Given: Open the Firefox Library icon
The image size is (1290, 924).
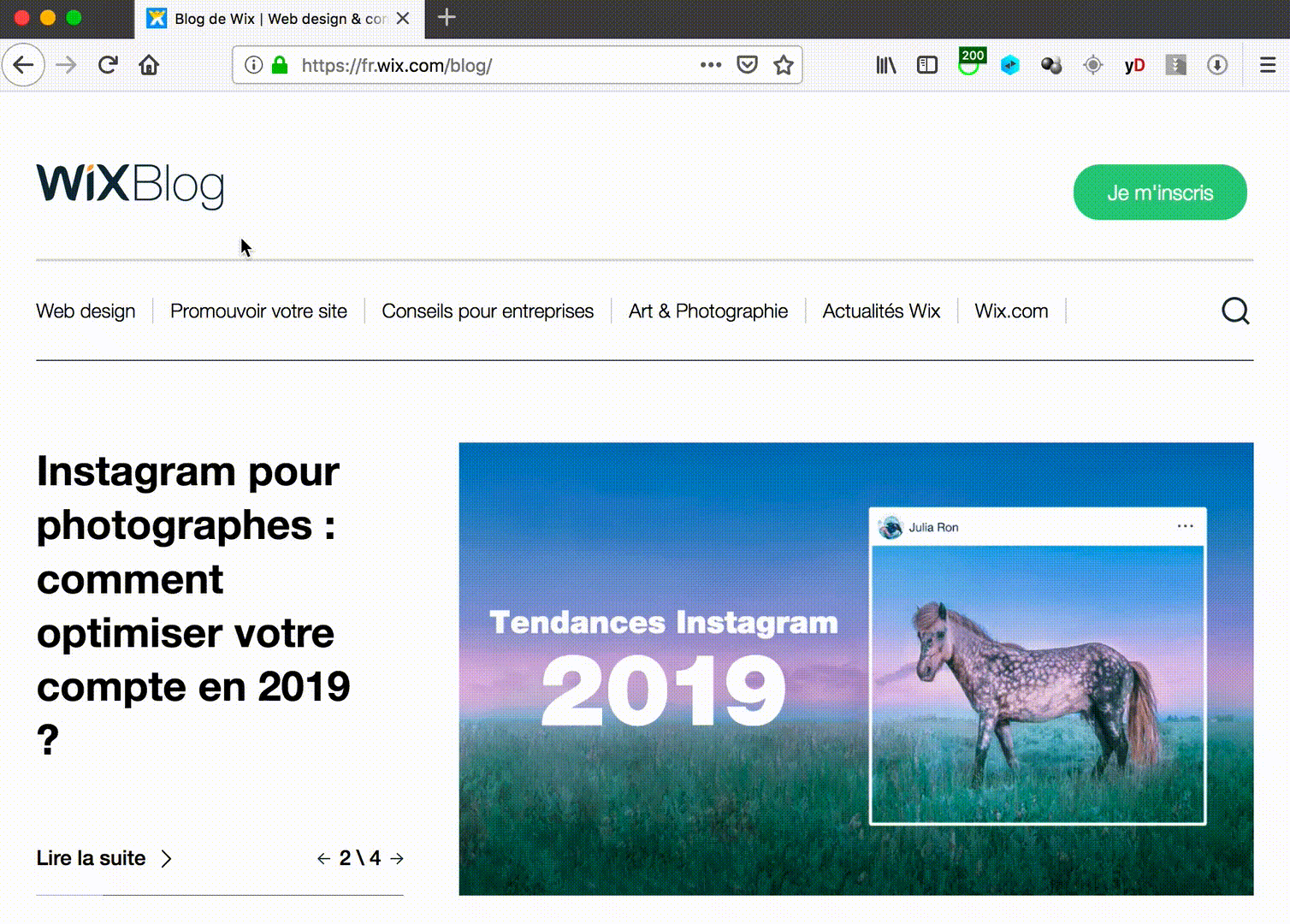Looking at the screenshot, I should (885, 64).
